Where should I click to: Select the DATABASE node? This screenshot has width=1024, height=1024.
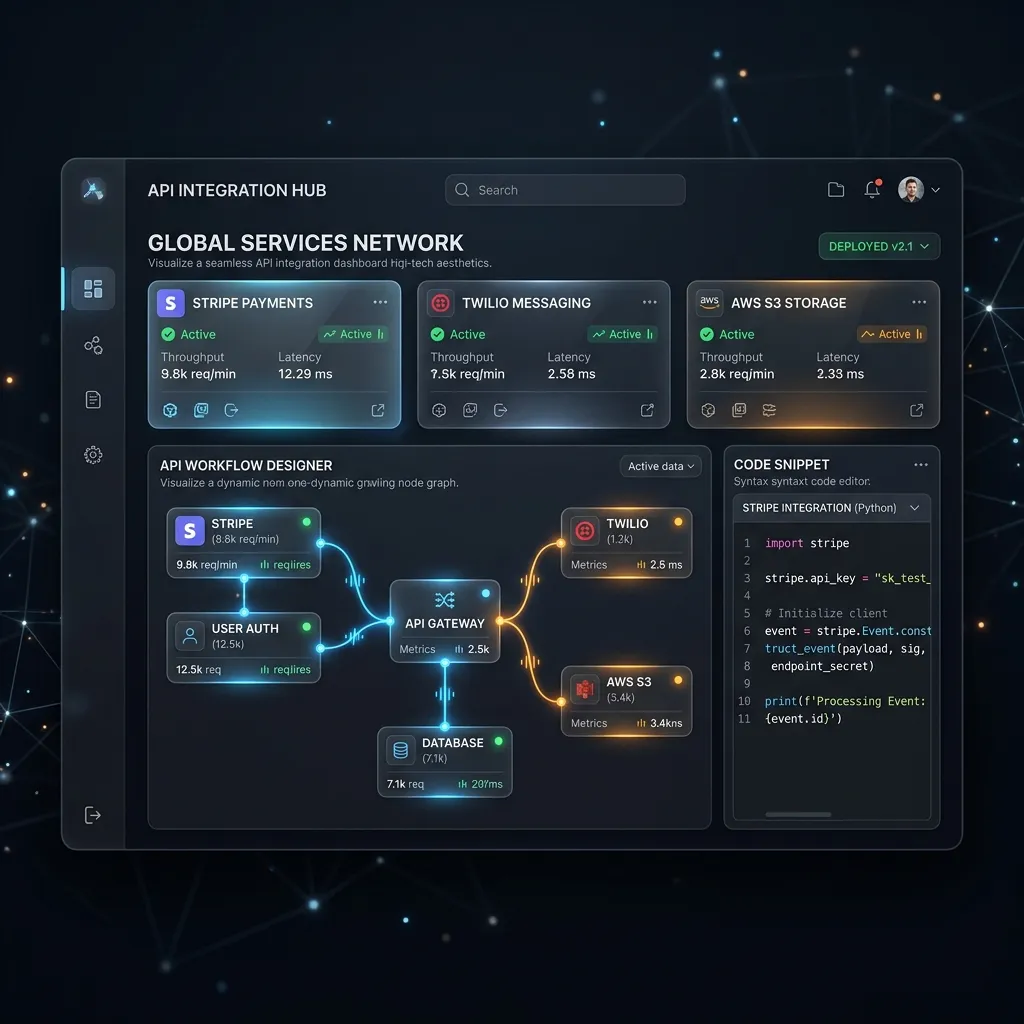coord(445,762)
